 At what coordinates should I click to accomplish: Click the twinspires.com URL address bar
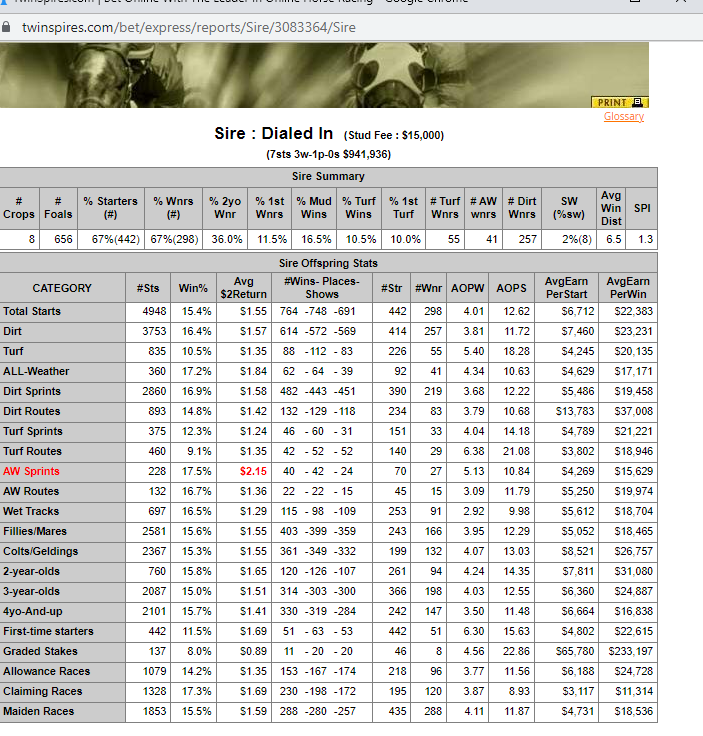[189, 27]
